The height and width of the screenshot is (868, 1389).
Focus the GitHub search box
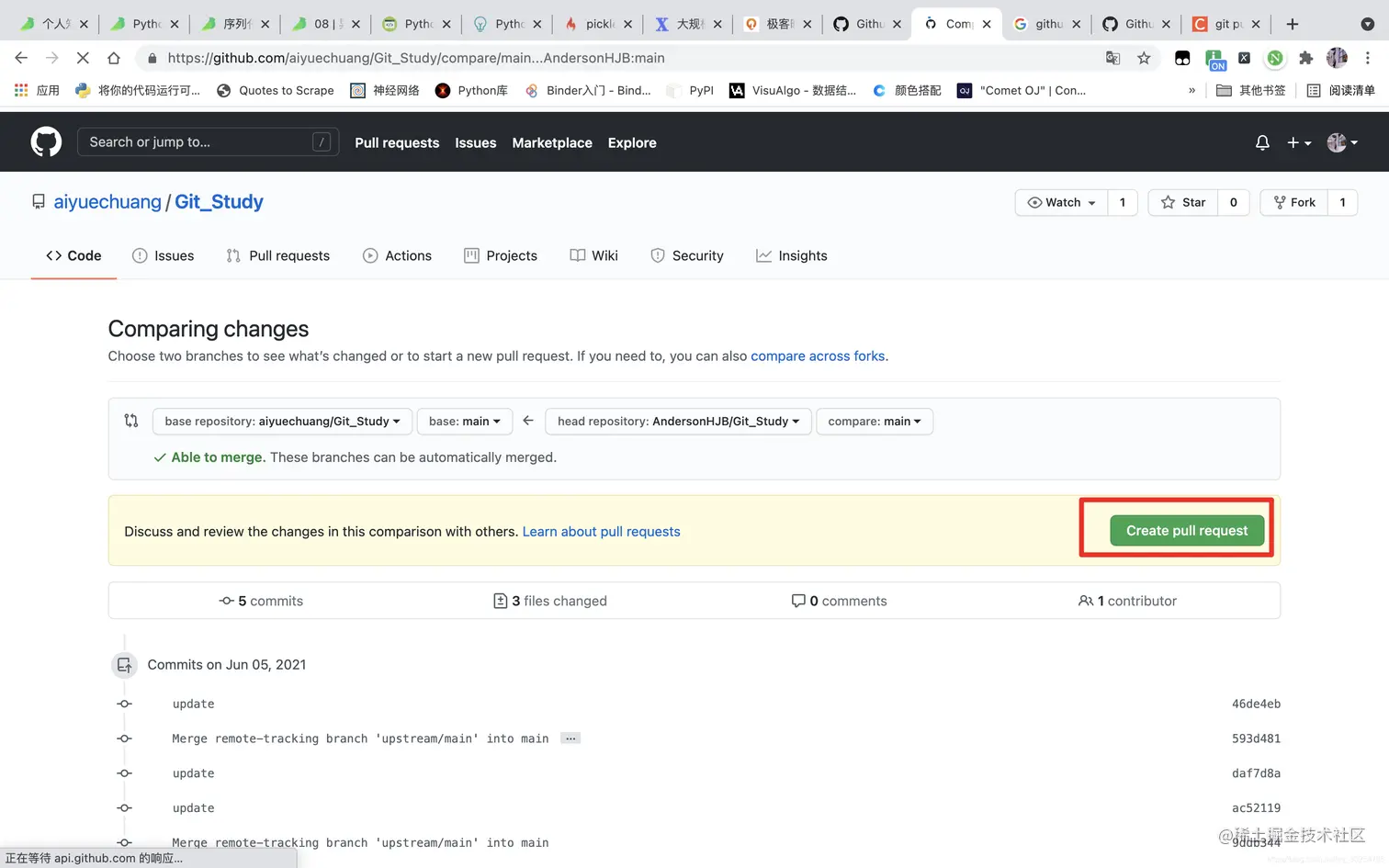click(208, 142)
